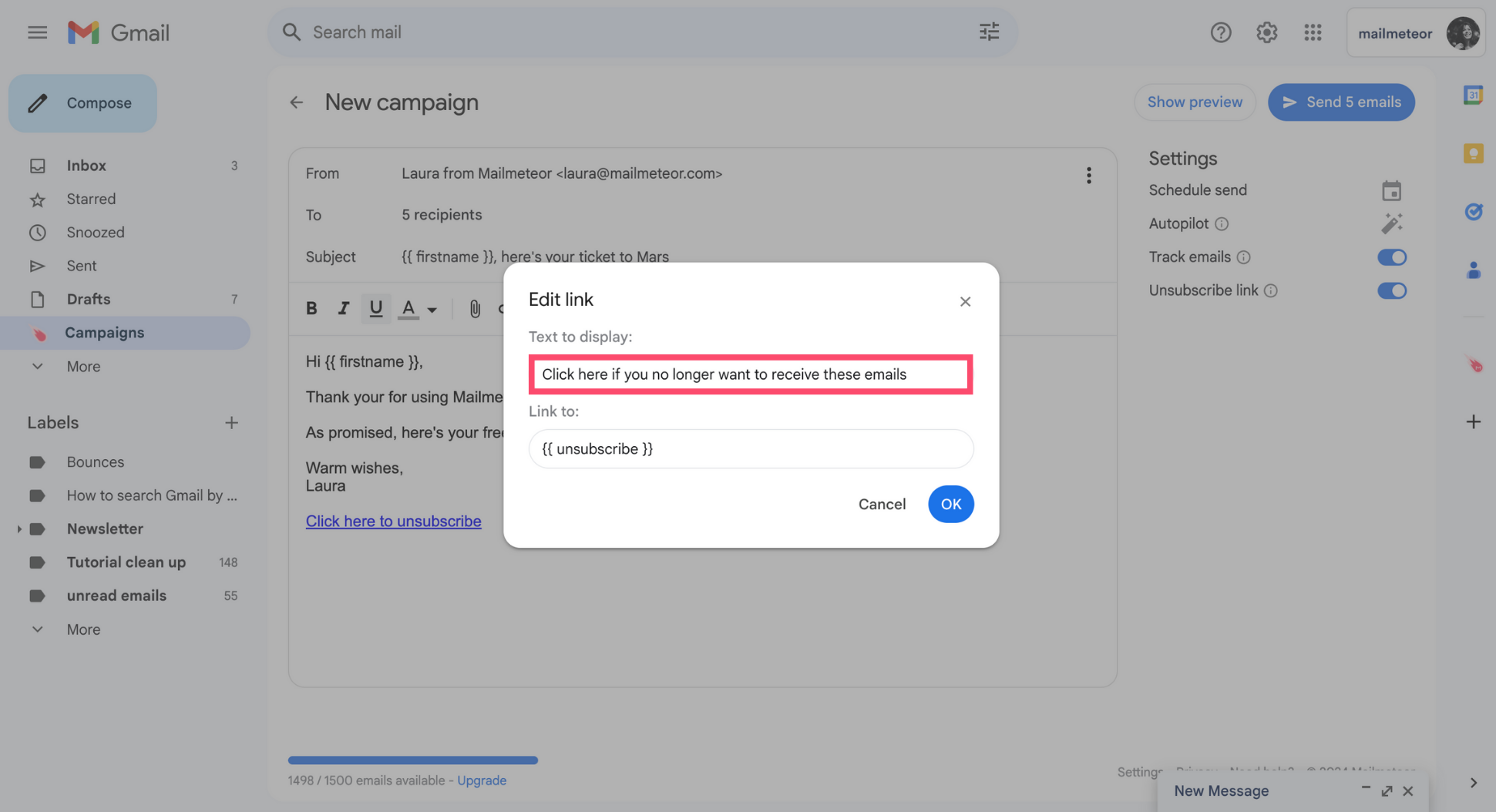
Task: Toggle underline formatting
Action: tap(375, 308)
